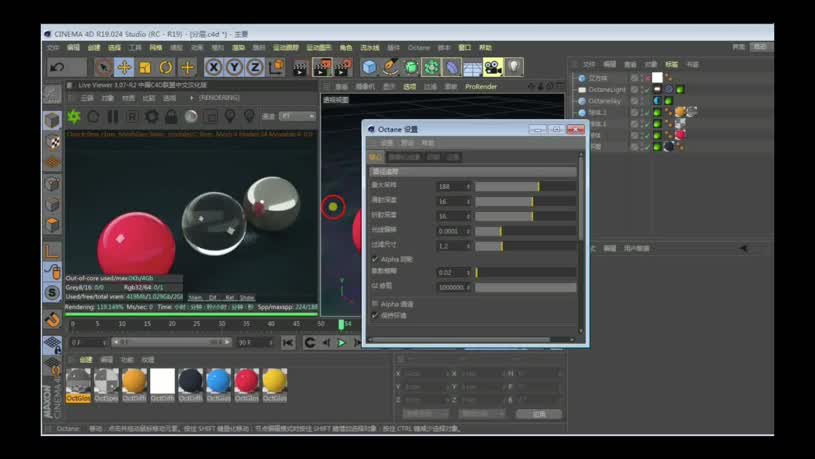
Task: Open Live Viewer settings gear
Action: point(152,116)
